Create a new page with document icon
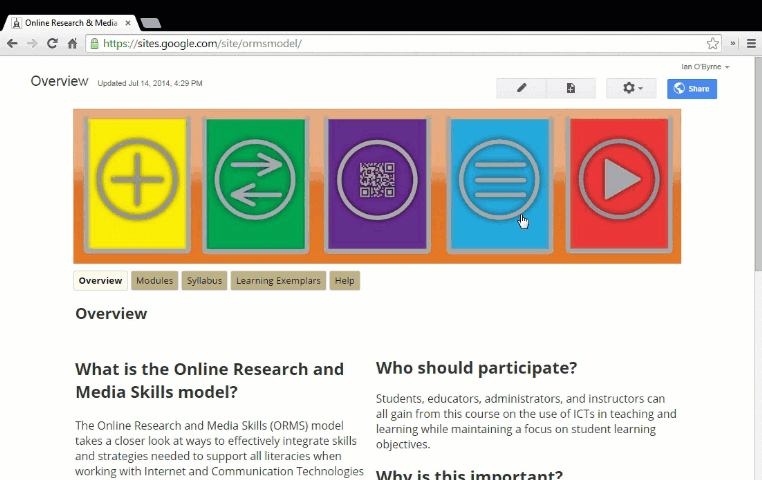Viewport: 762px width, 480px height. 571,88
